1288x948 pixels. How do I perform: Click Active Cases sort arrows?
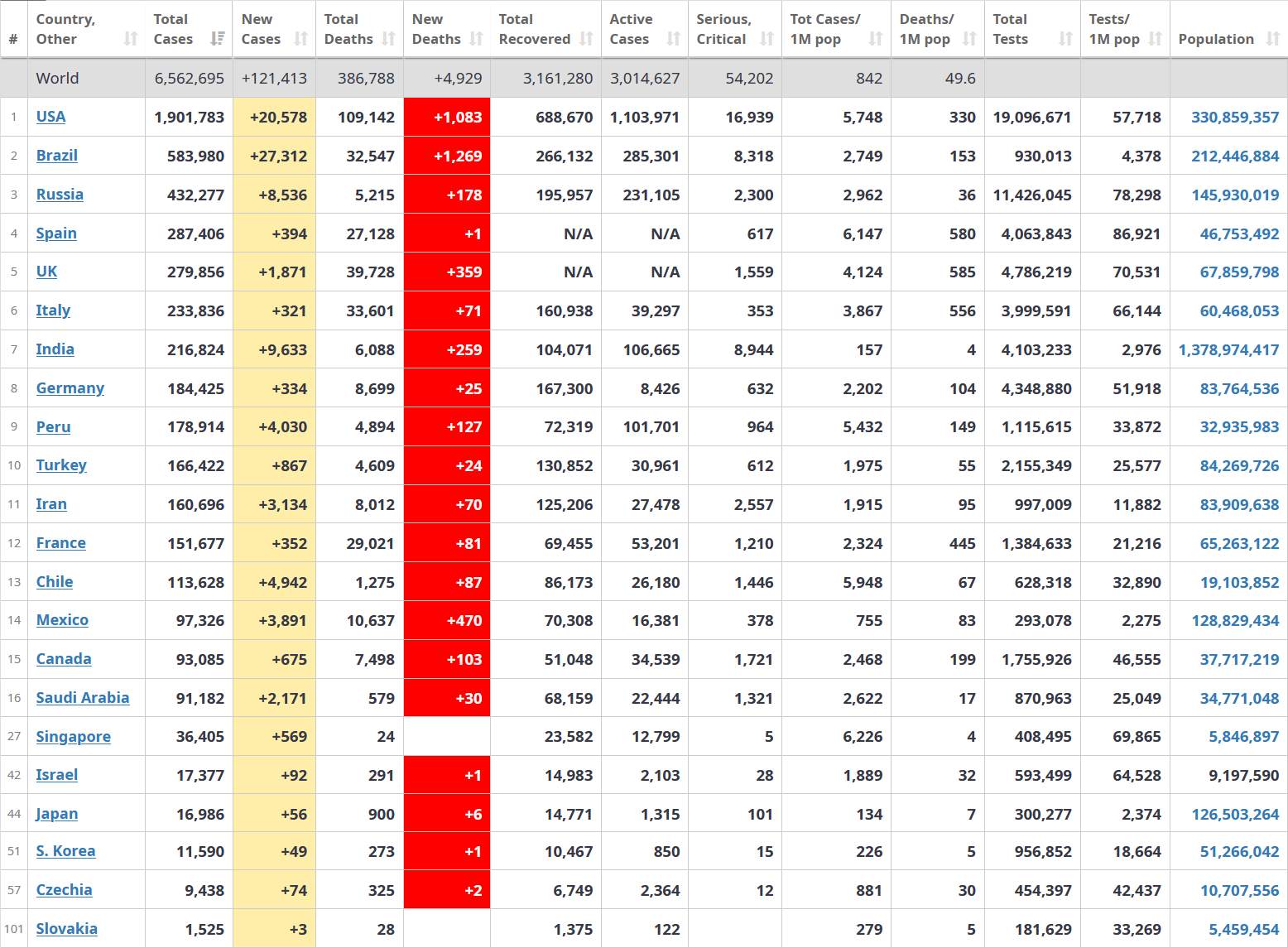pos(674,39)
